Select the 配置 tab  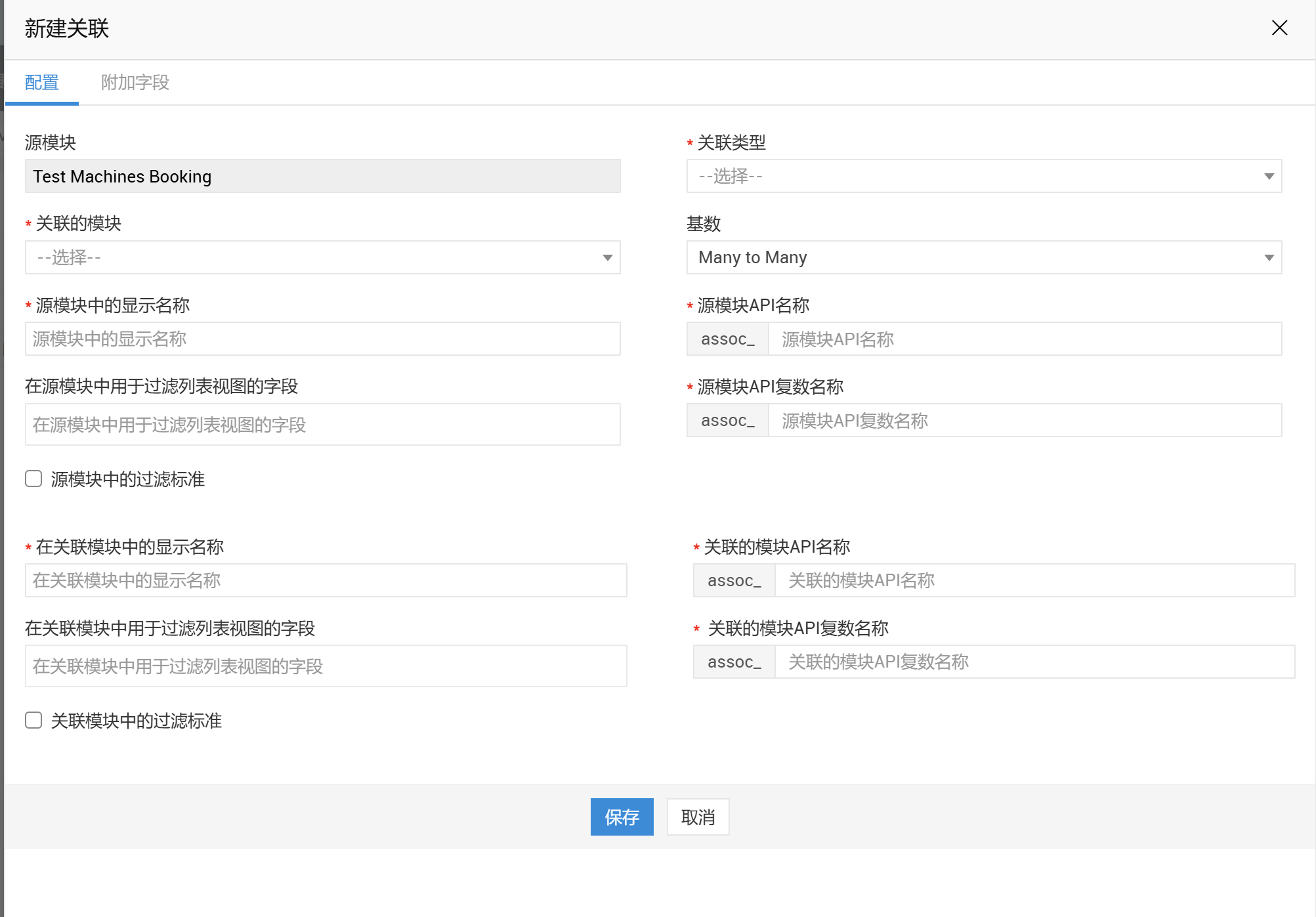pyautogui.click(x=42, y=82)
